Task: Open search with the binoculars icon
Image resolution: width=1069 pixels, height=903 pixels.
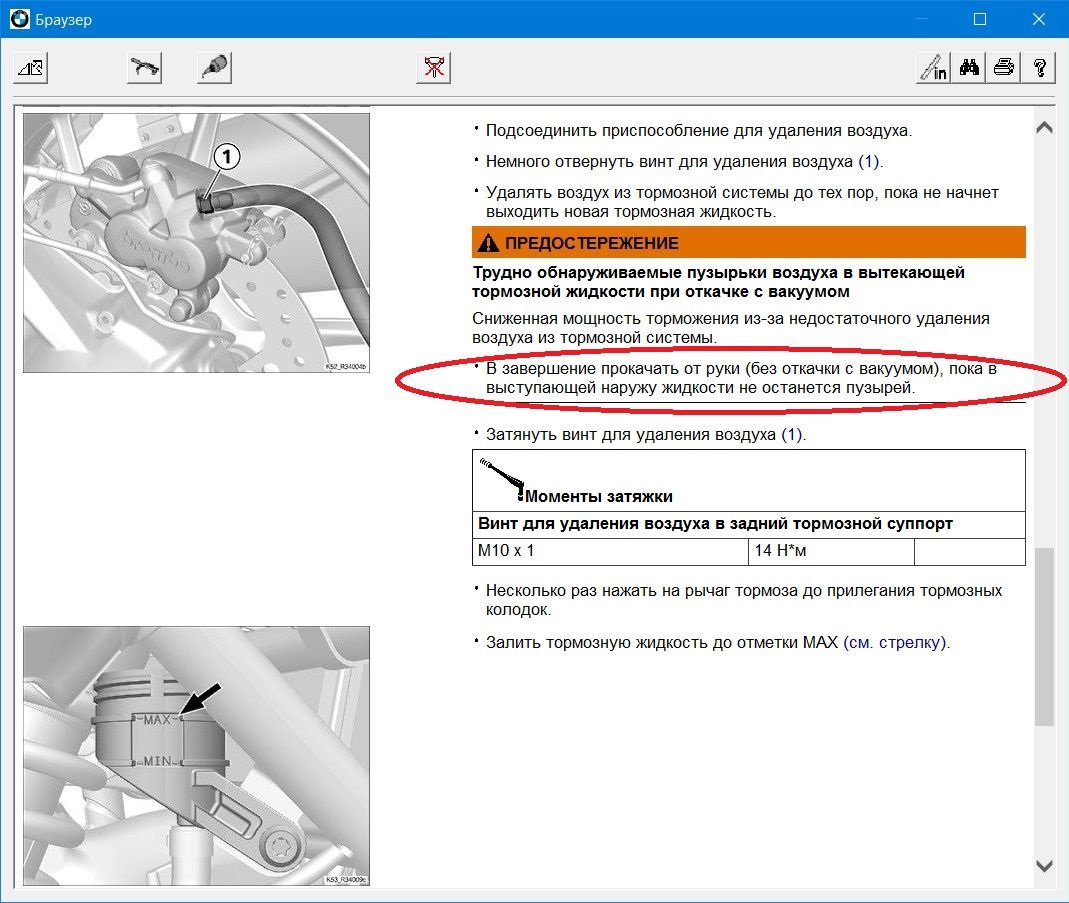Action: click(x=969, y=68)
